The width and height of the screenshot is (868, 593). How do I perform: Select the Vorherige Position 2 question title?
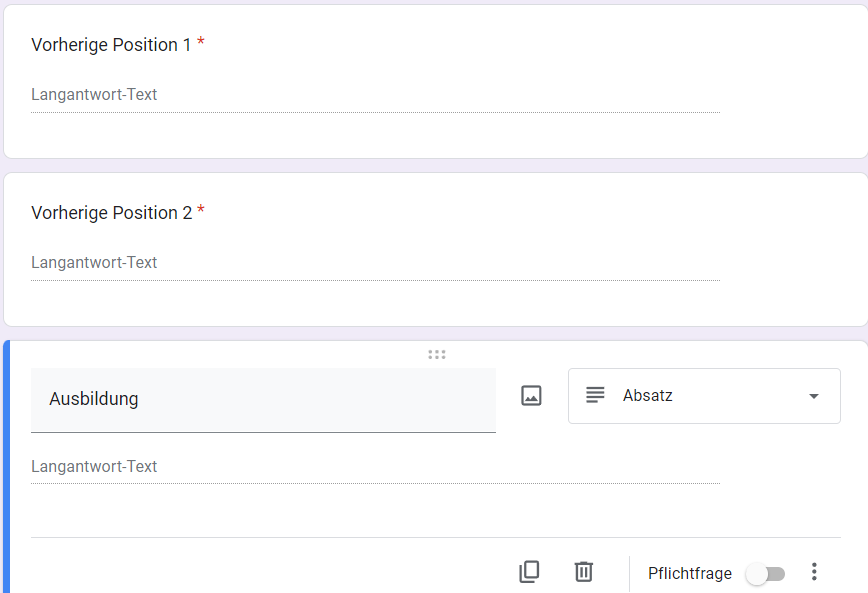(x=111, y=213)
